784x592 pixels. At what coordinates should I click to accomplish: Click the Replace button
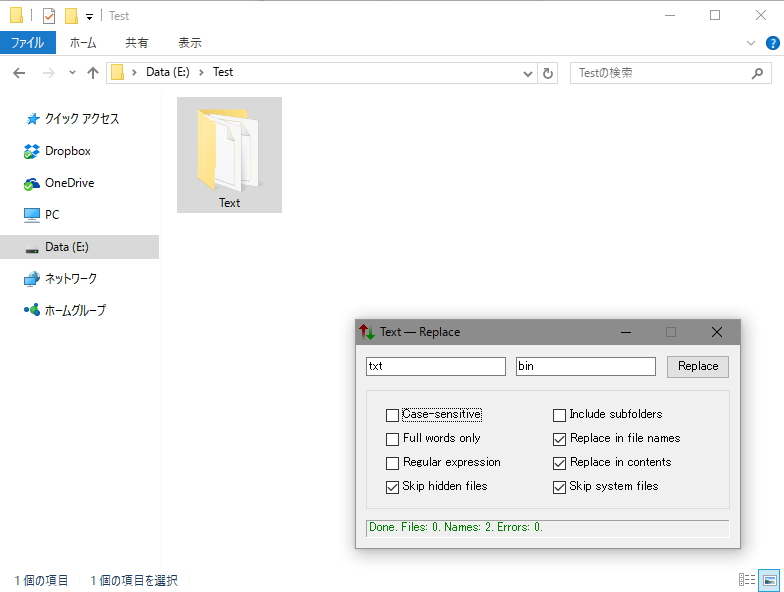coord(698,366)
